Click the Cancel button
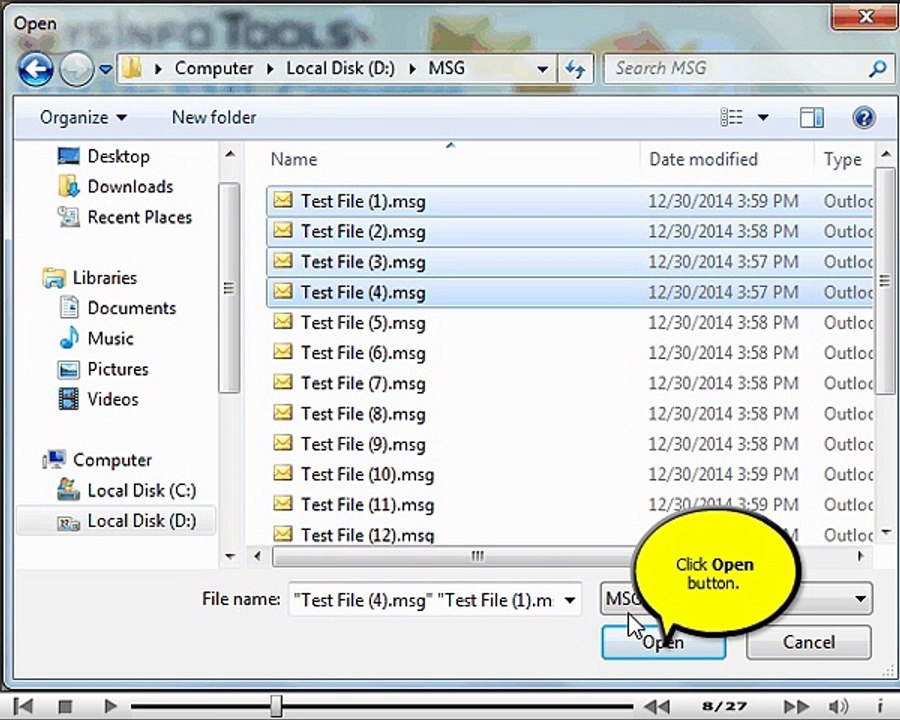900x720 pixels. click(809, 642)
